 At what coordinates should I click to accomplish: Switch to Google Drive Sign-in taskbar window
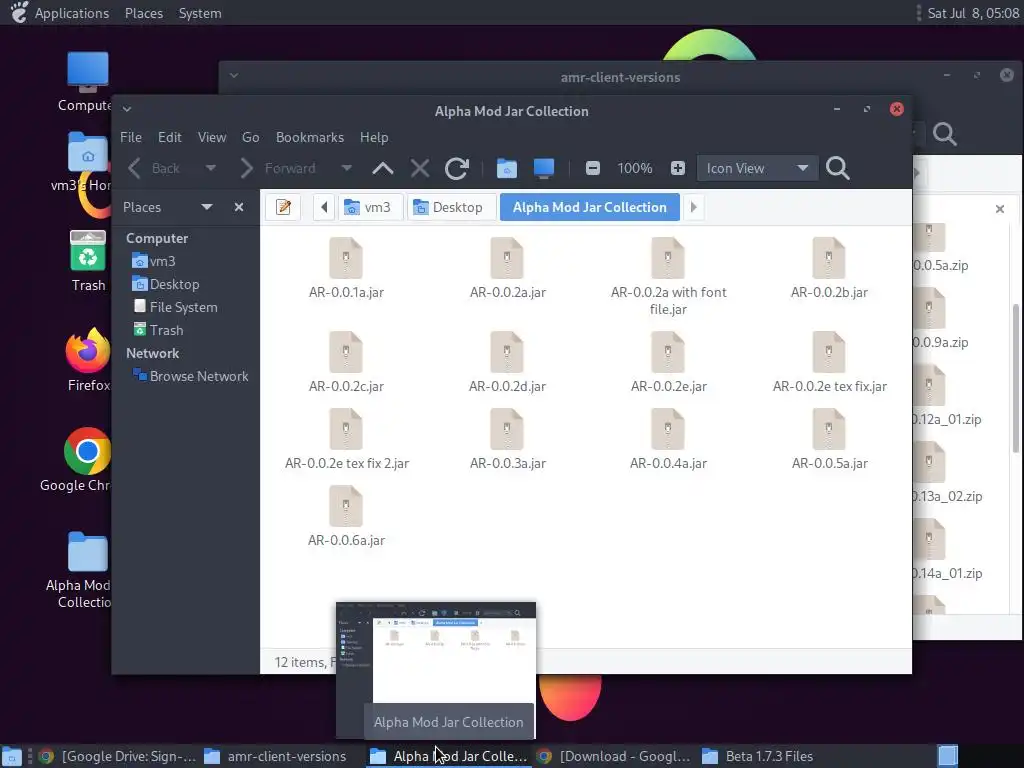click(x=118, y=756)
